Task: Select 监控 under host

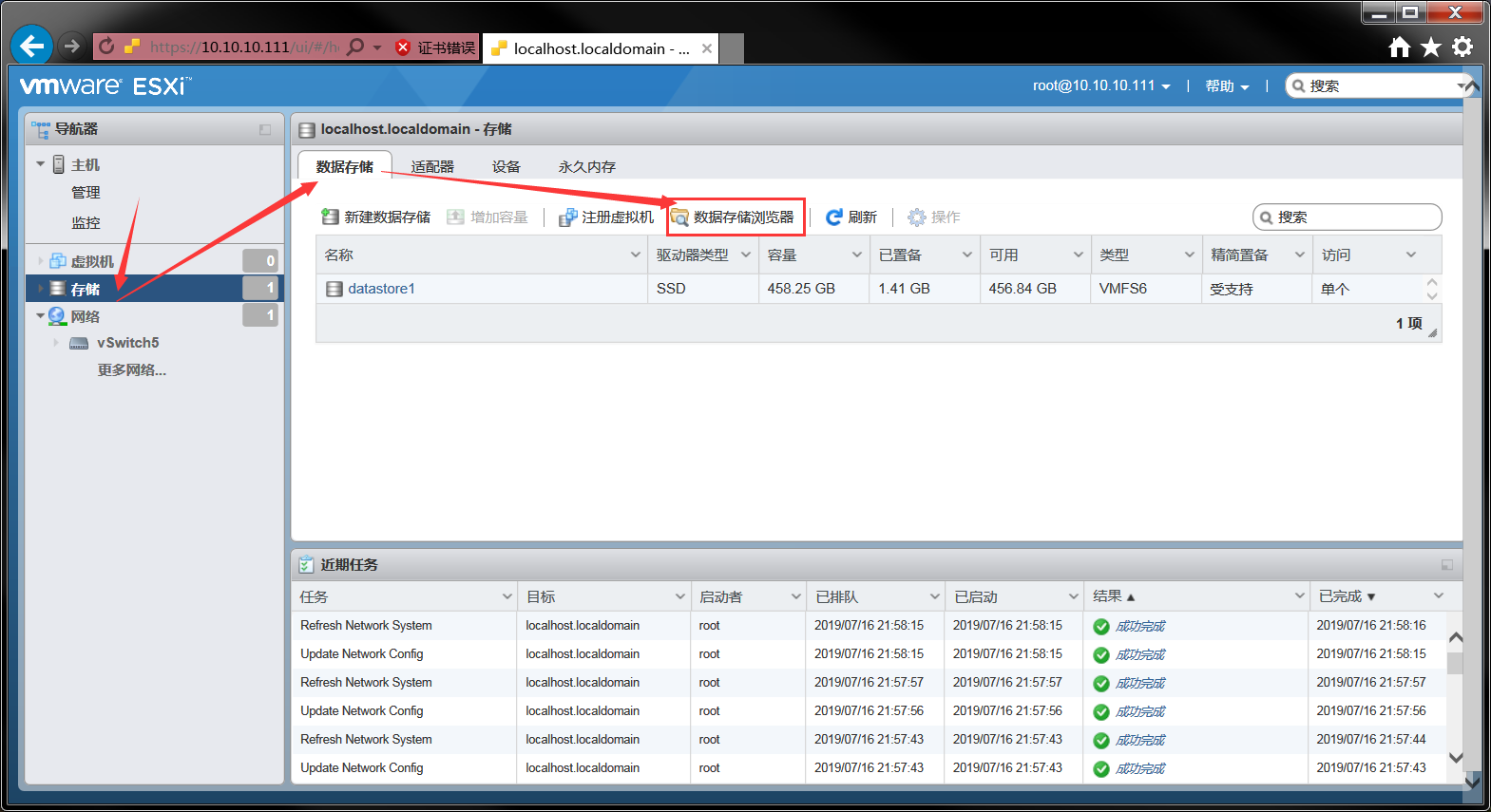Action: coord(86,223)
